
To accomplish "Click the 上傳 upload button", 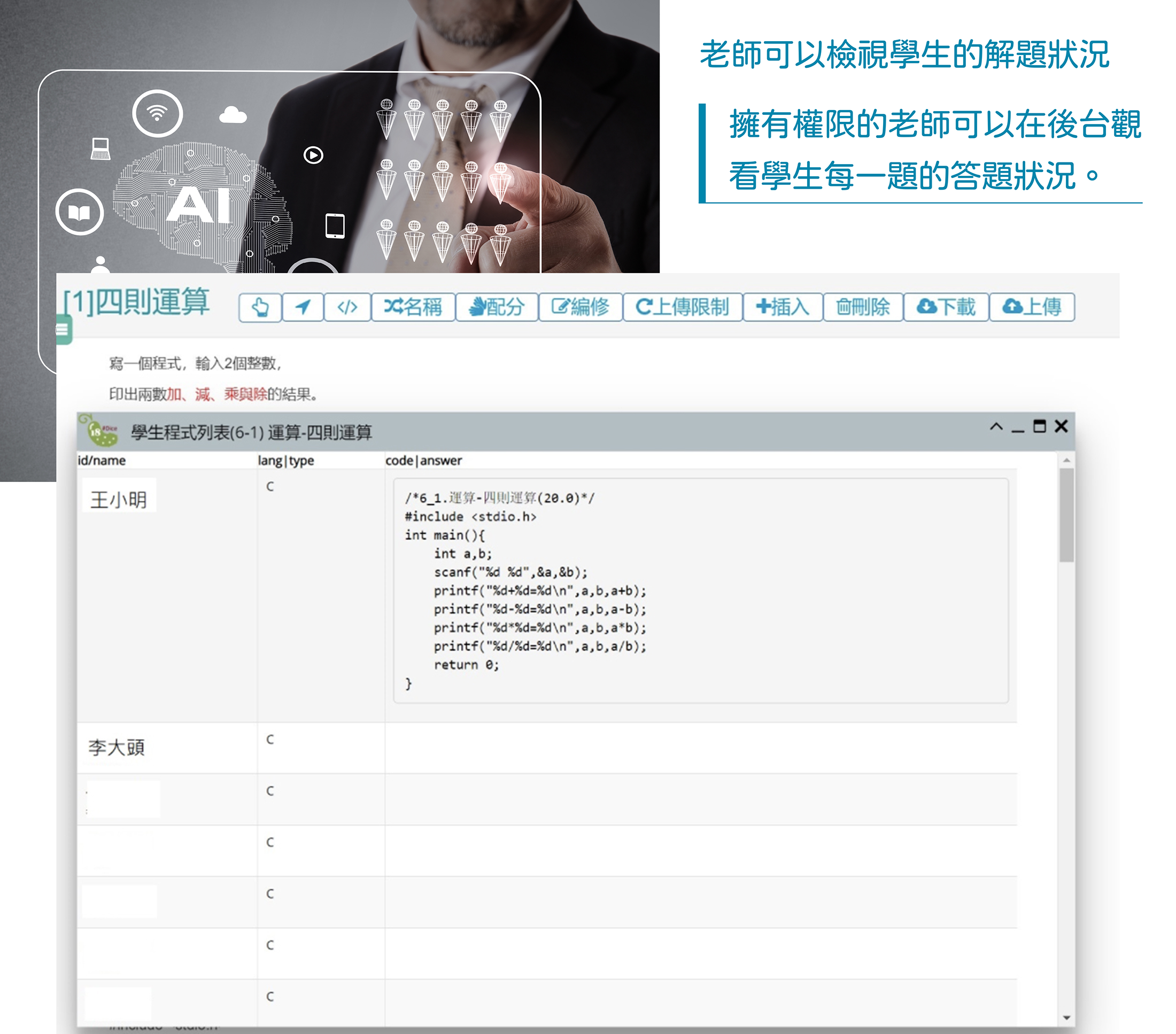I will tap(1032, 307).
